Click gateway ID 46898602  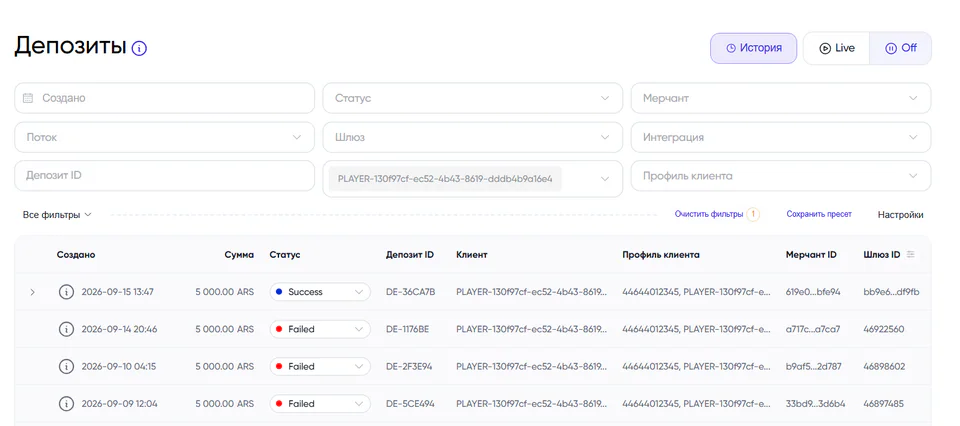pos(884,367)
